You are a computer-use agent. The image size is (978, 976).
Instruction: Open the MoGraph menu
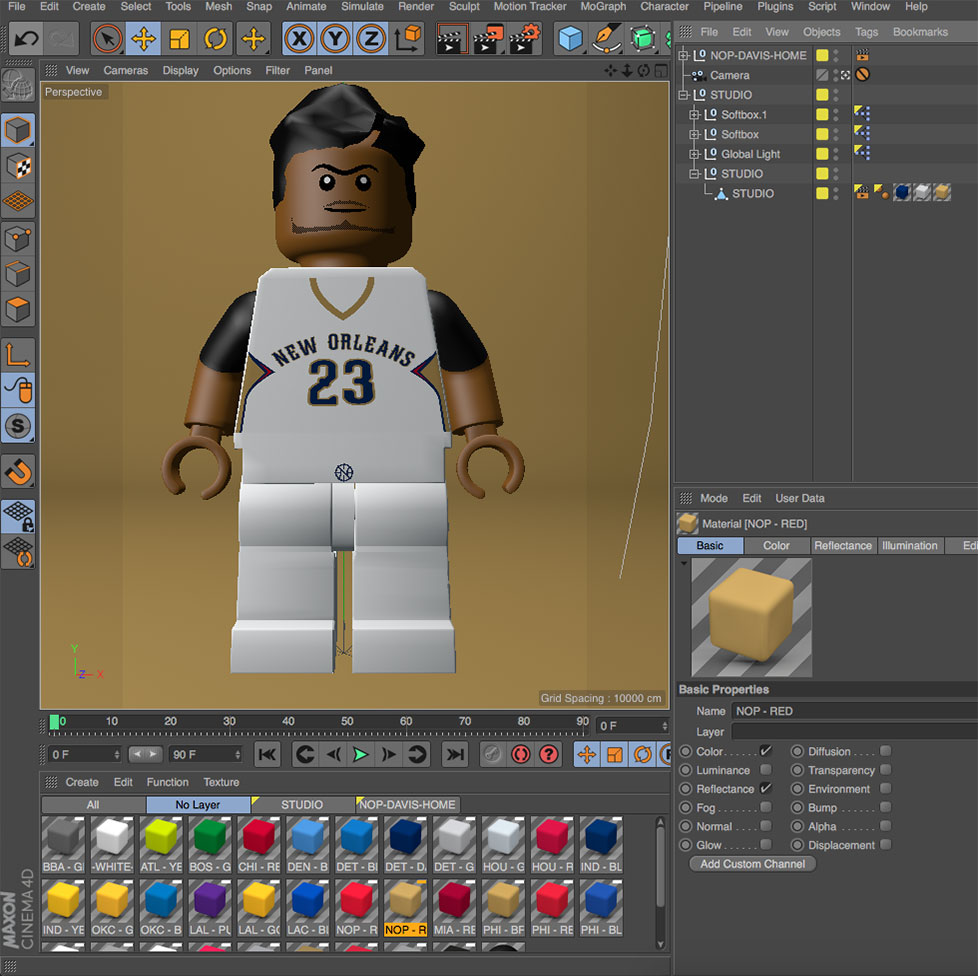603,7
